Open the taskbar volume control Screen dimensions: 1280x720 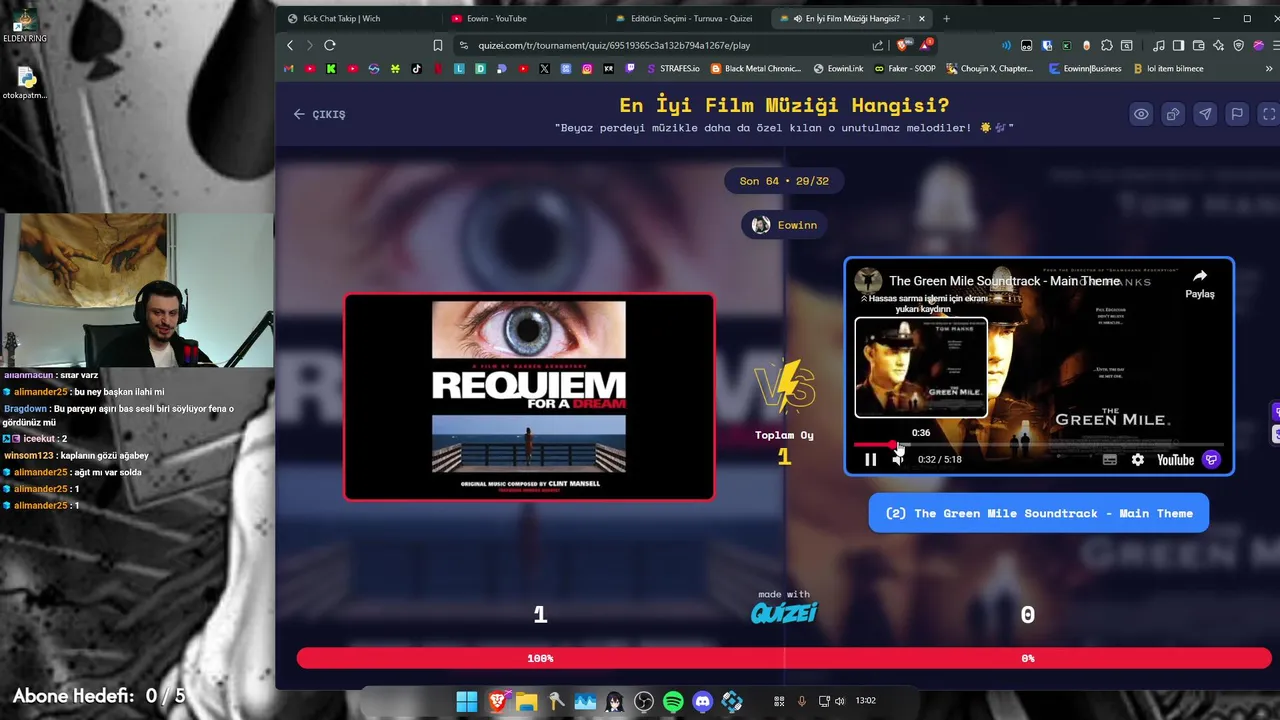point(839,701)
